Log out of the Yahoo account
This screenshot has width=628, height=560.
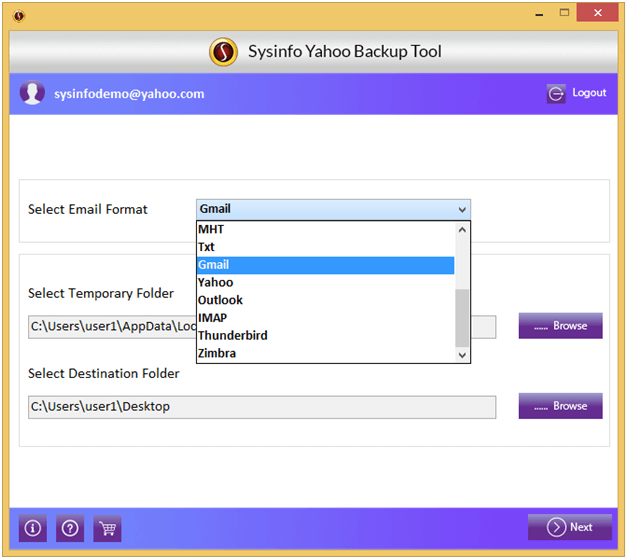tap(577, 94)
